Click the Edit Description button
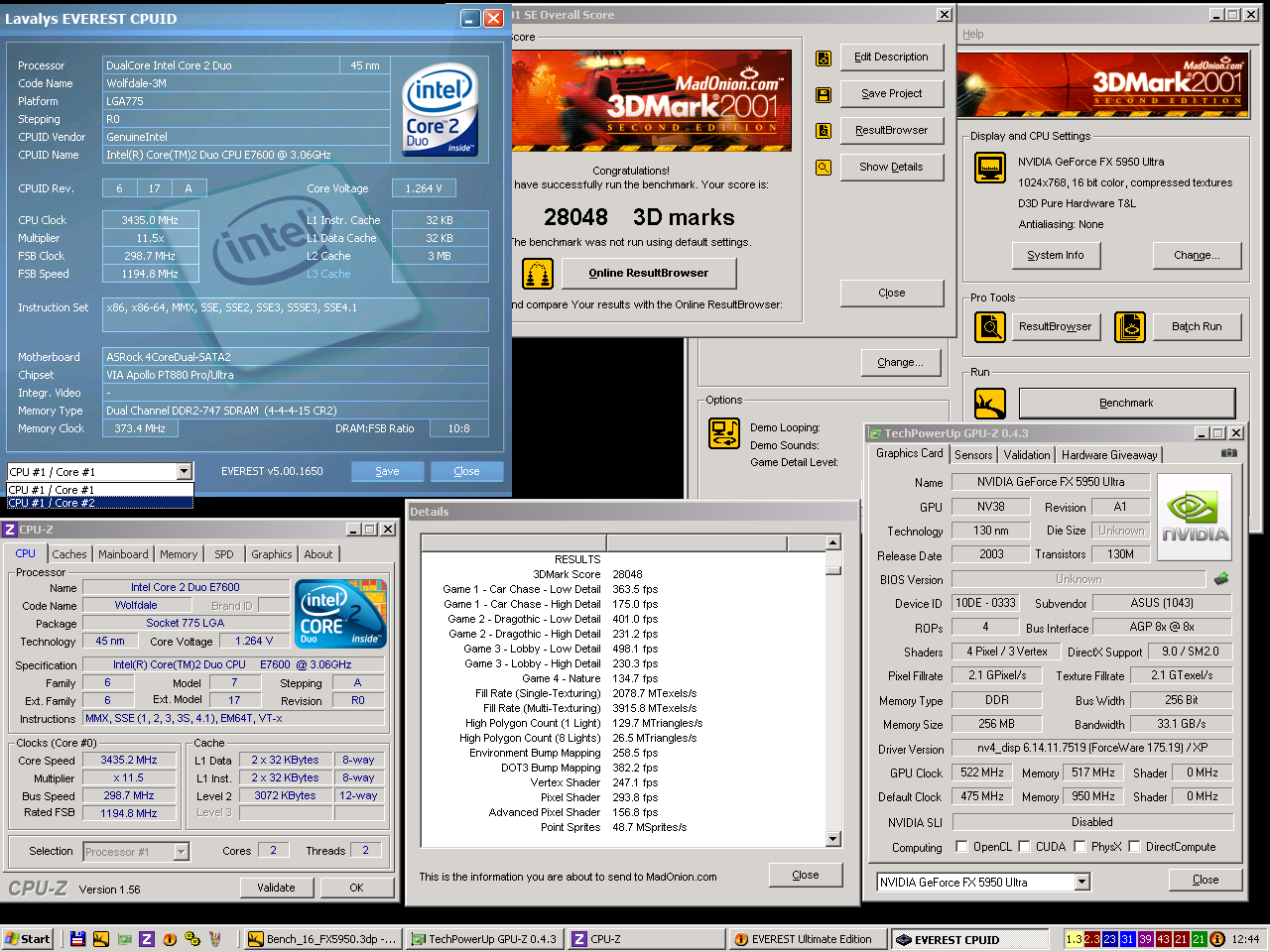 click(x=891, y=58)
